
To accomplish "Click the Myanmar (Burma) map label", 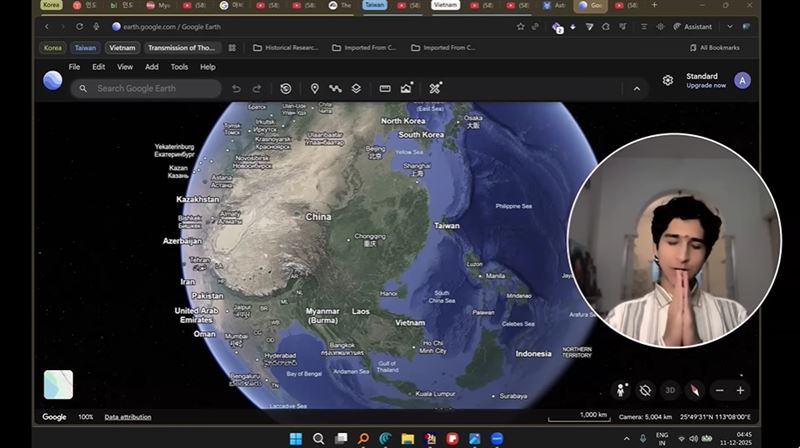I will pos(322,316).
